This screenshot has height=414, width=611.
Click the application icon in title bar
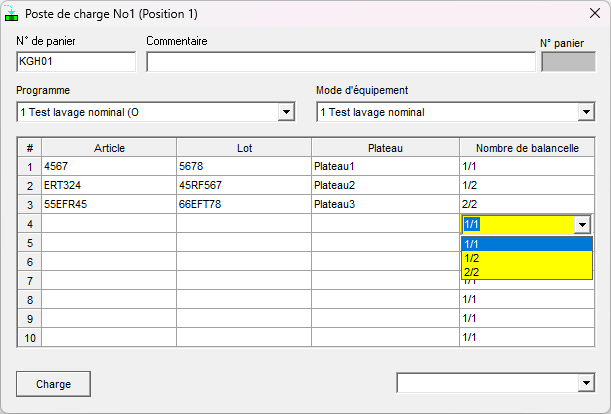point(13,16)
